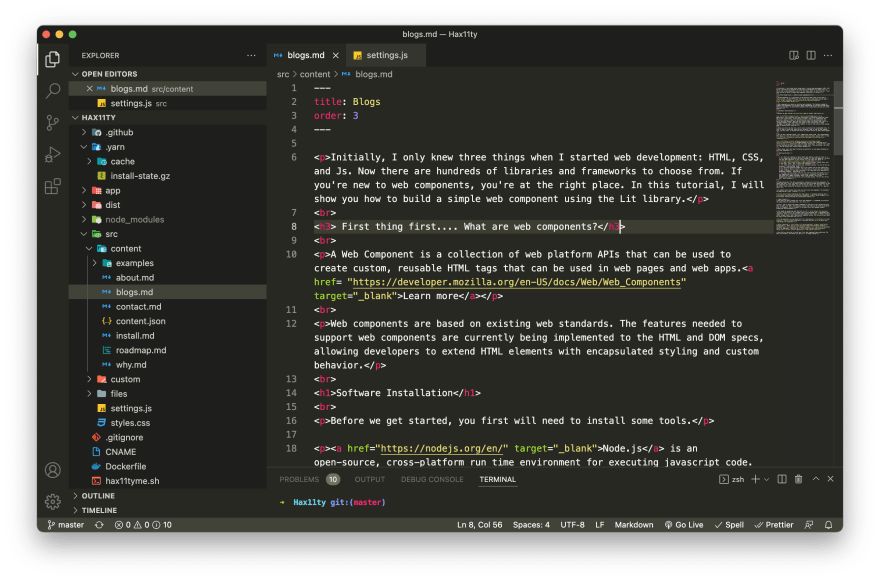Click errors and warnings count in status bar
Screen dimensions: 880x581
[x=143, y=525]
